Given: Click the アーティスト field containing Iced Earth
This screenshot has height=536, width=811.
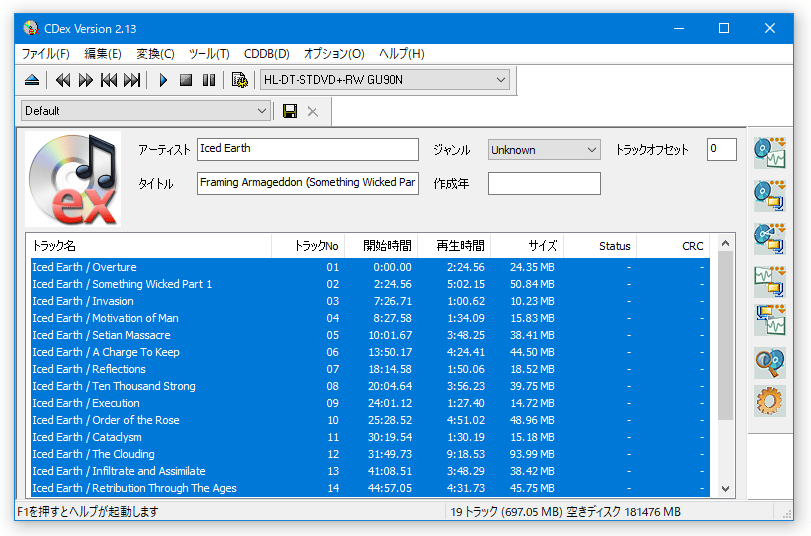Looking at the screenshot, I should point(308,149).
